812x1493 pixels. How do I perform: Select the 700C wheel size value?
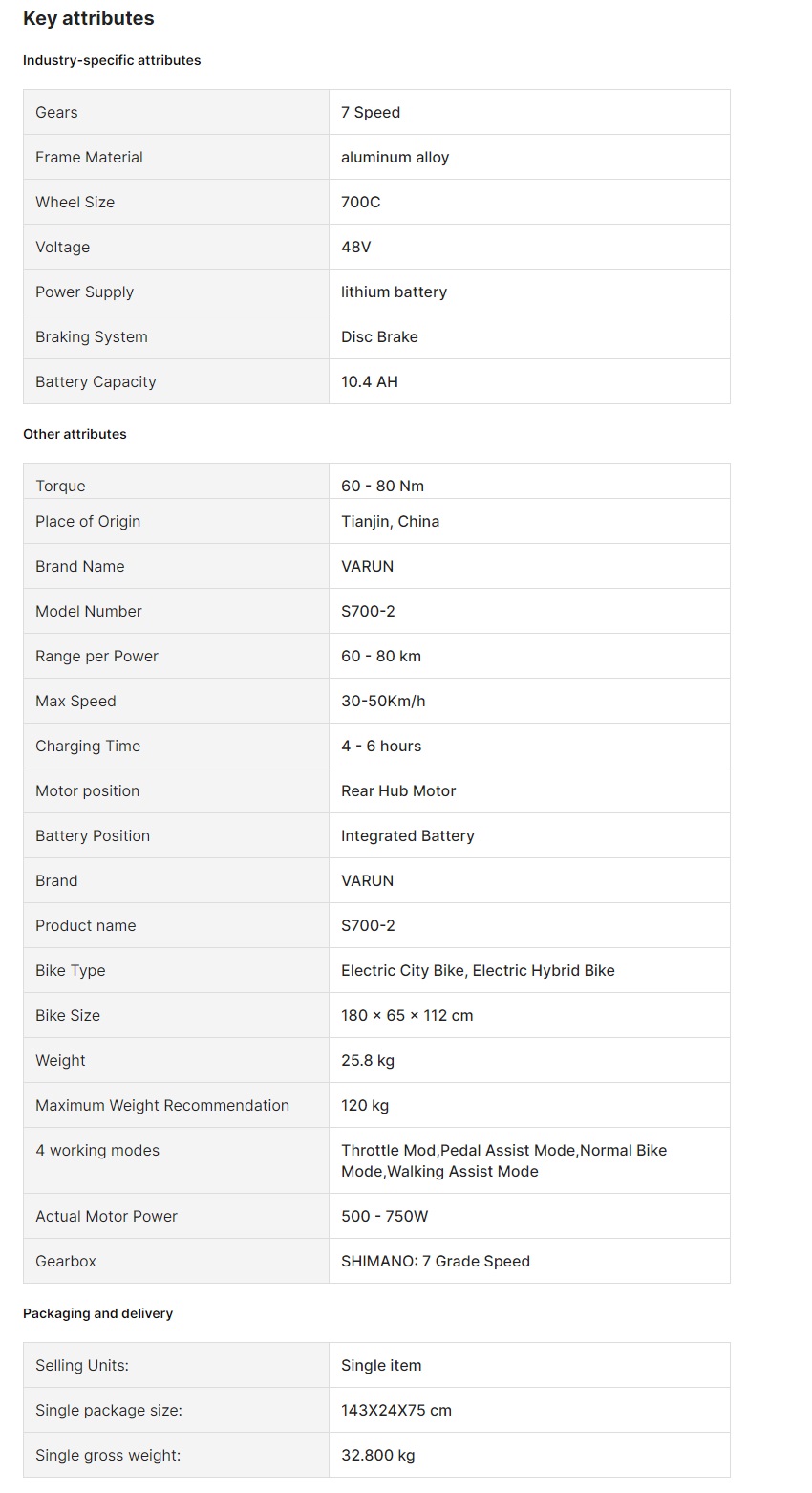[x=360, y=202]
